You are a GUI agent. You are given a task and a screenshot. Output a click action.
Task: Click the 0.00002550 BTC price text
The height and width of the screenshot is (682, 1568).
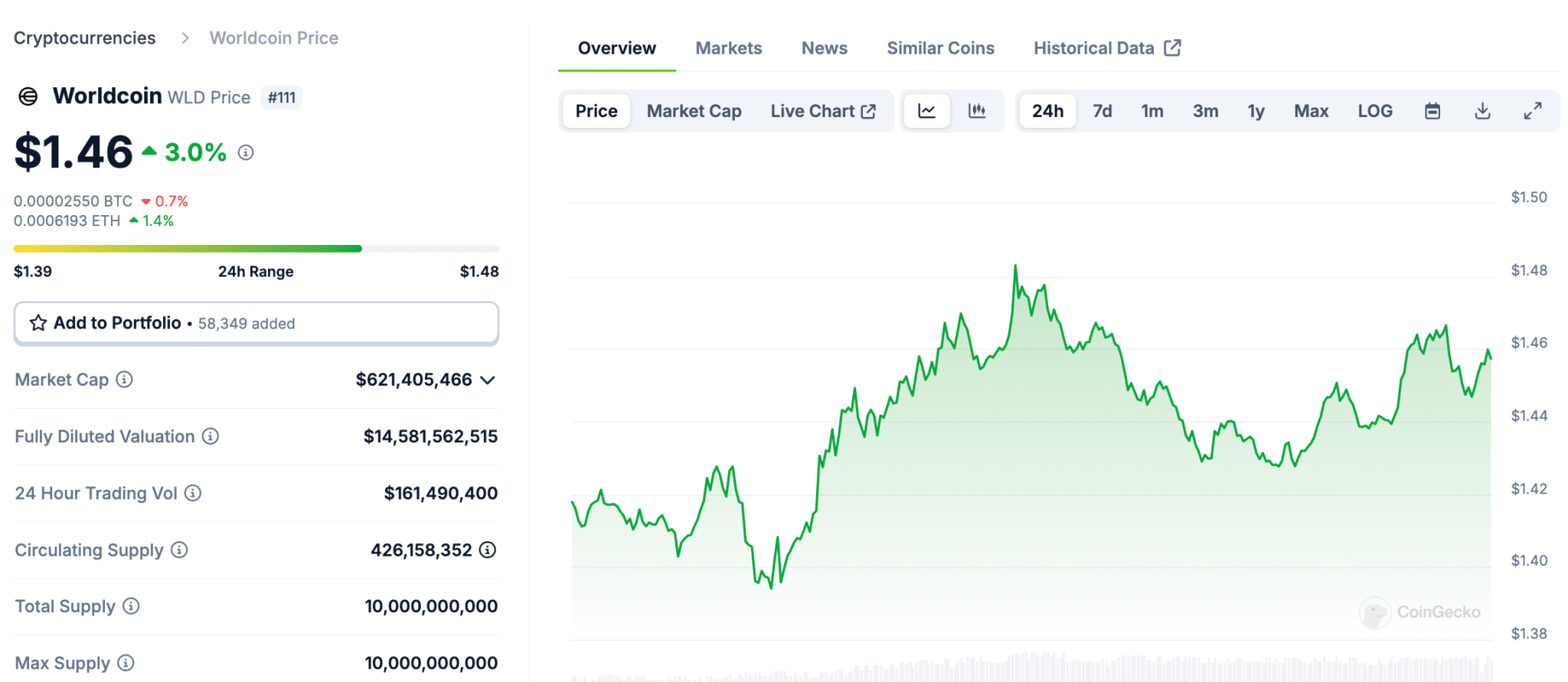[x=73, y=201]
